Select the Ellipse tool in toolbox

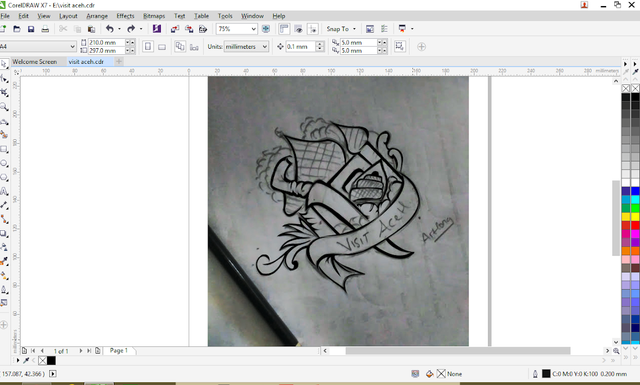coord(4,163)
